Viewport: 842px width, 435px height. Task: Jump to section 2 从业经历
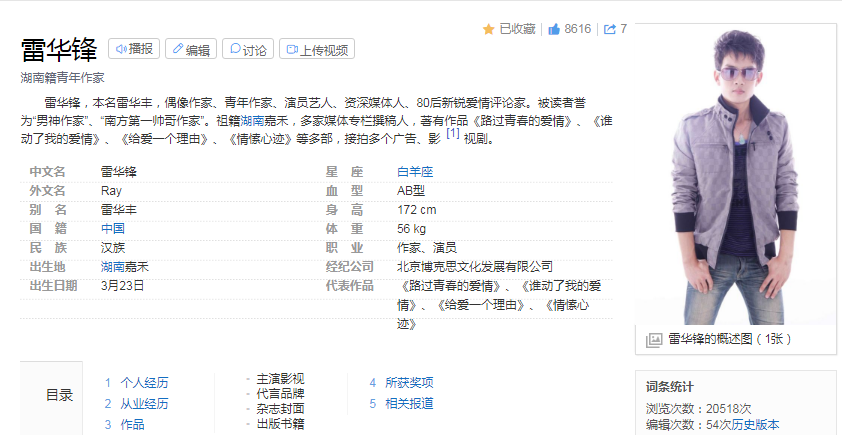pyautogui.click(x=144, y=404)
